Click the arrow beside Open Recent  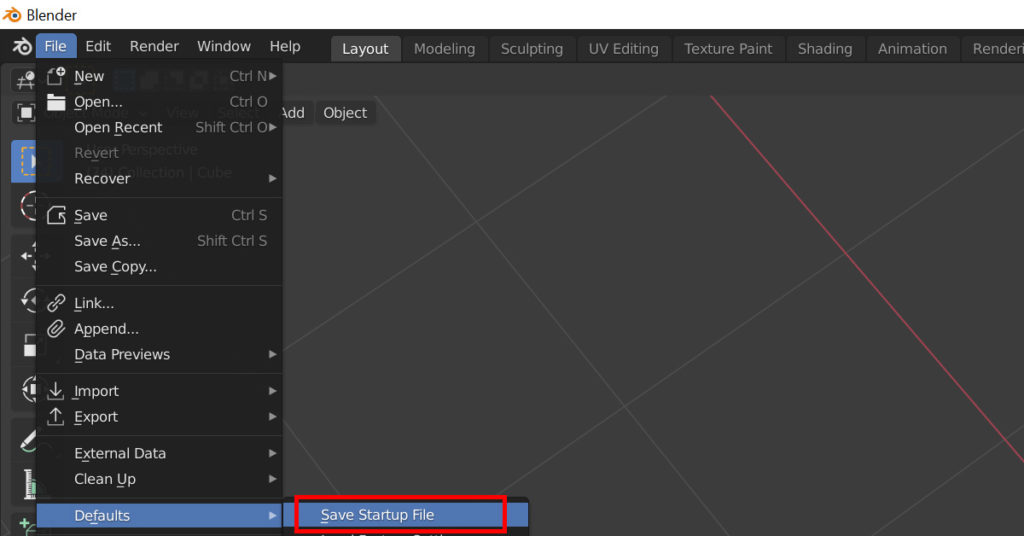pos(272,127)
